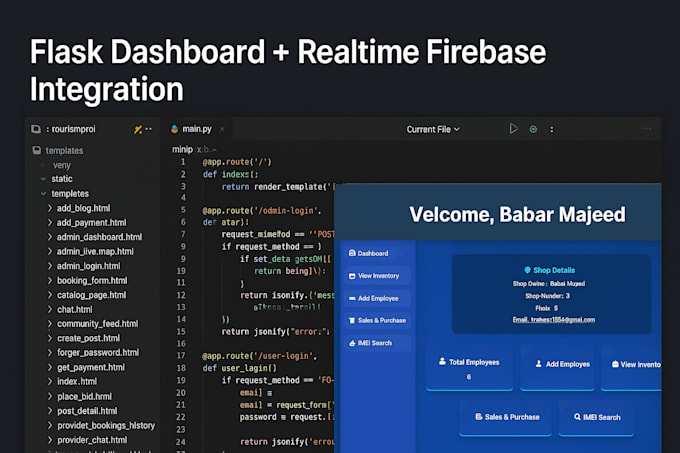This screenshot has height=453, width=680.
Task: Click the magnifier icon on IMEI Search card
Action: 577,417
